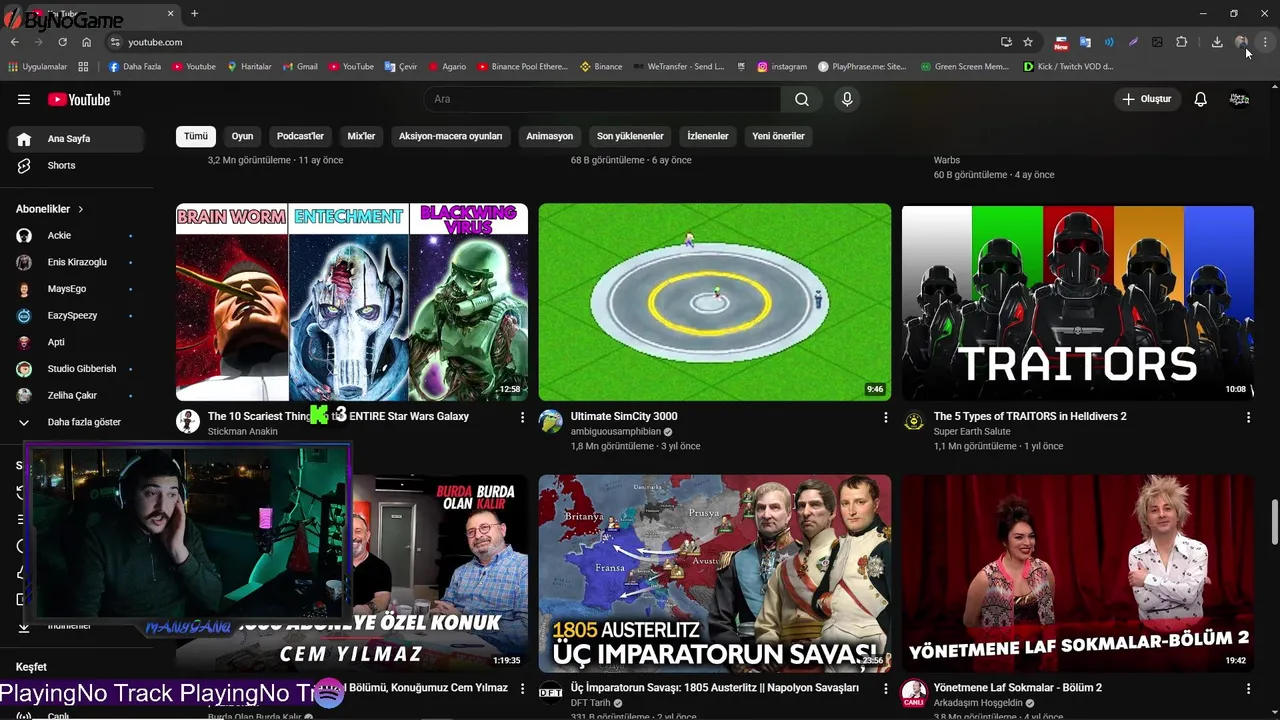Select the Tümü filter chip
Screen dimensions: 1280x720
196,136
